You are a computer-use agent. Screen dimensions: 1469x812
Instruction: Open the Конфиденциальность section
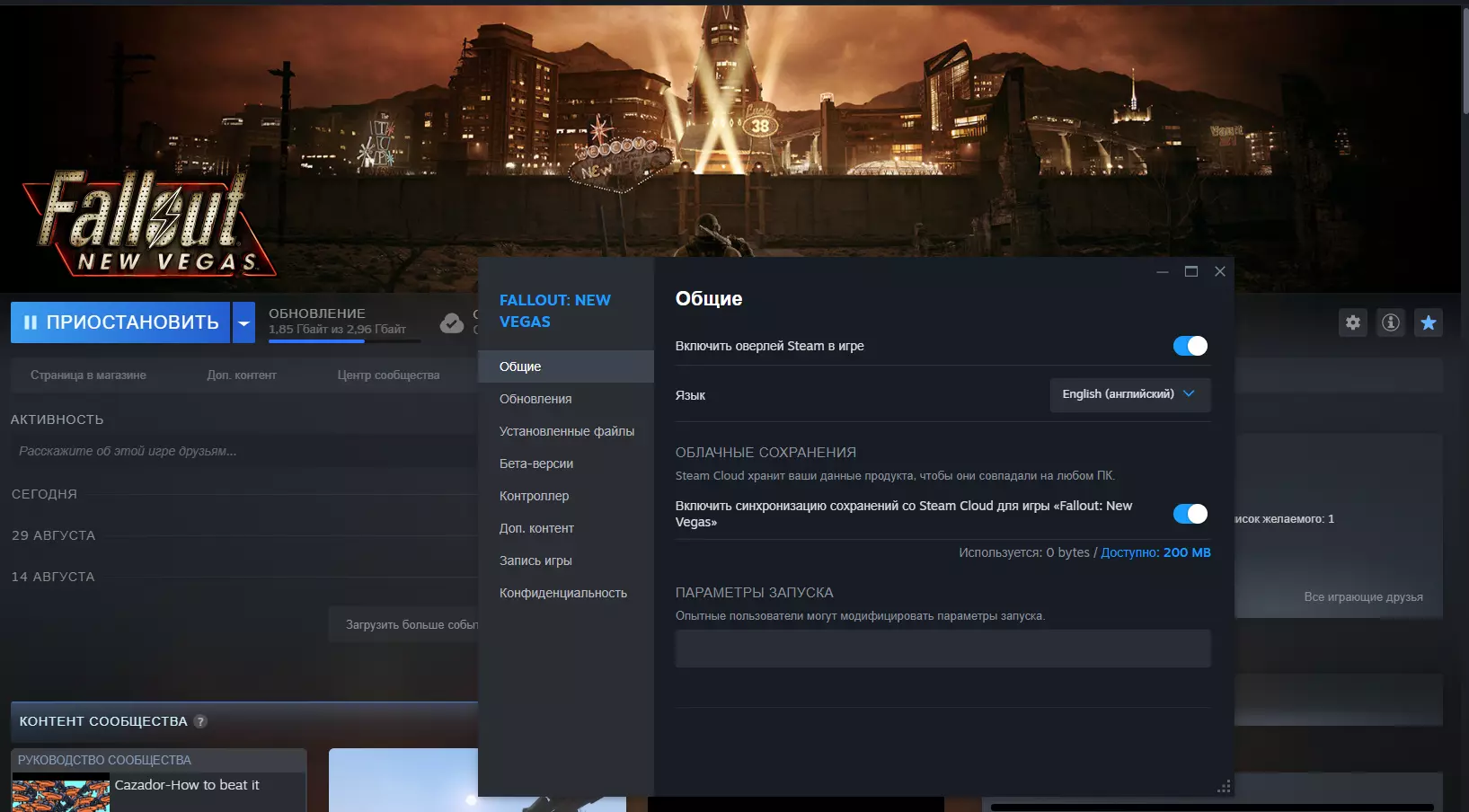[566, 593]
